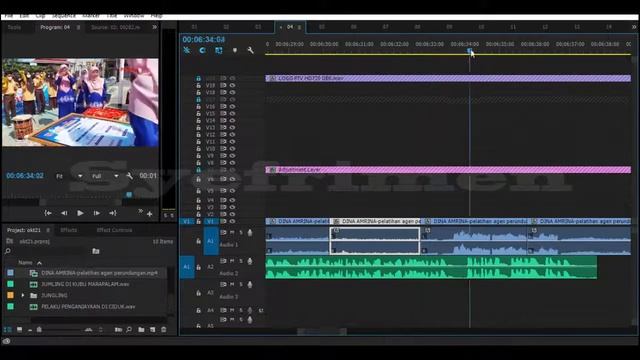The image size is (640, 360).
Task: Toggle snap magnet in timeline
Action: pyautogui.click(x=202, y=50)
